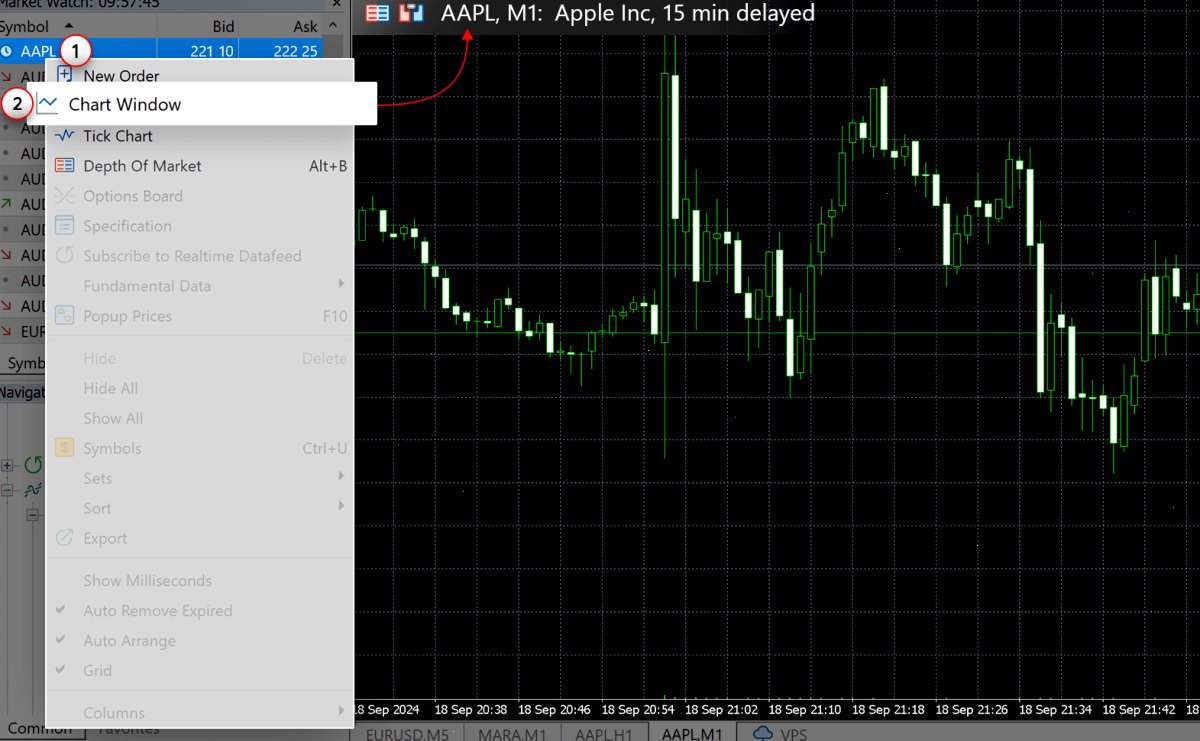Click the Export arrow icon
Viewport: 1200px width, 741px height.
[65, 538]
